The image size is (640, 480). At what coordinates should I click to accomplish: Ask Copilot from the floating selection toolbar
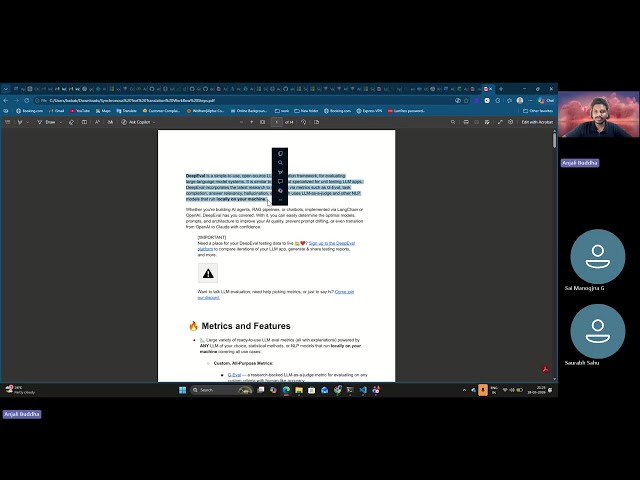[280, 191]
